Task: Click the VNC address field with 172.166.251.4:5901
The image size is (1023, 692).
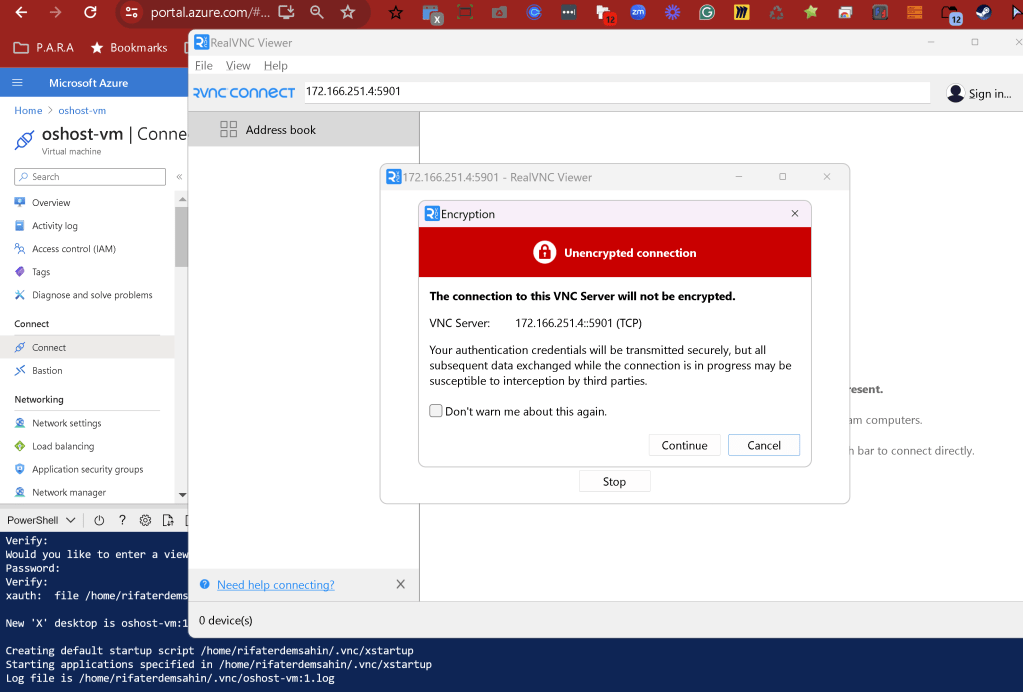Action: click(x=617, y=91)
